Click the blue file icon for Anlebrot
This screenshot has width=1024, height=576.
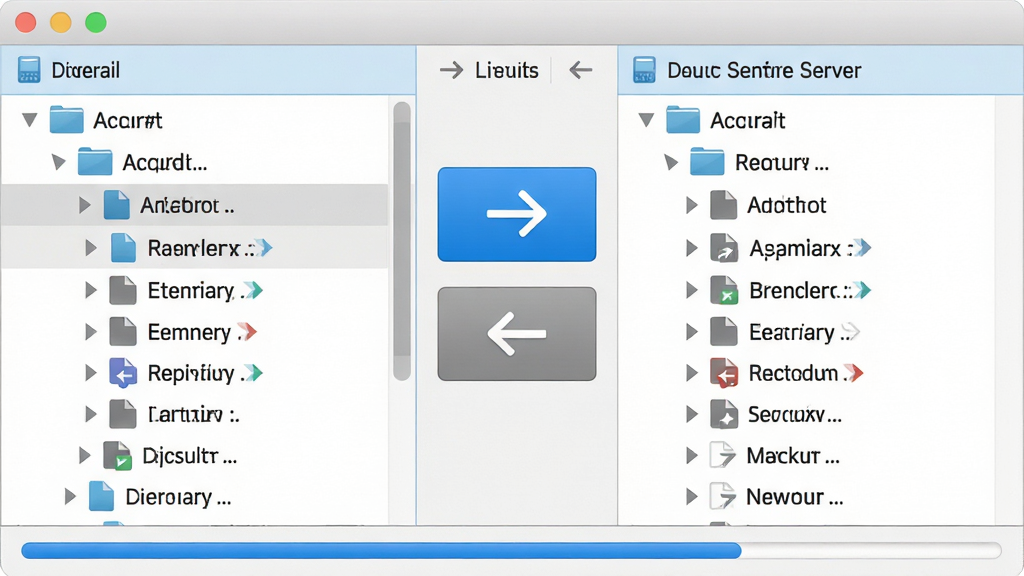coord(117,205)
